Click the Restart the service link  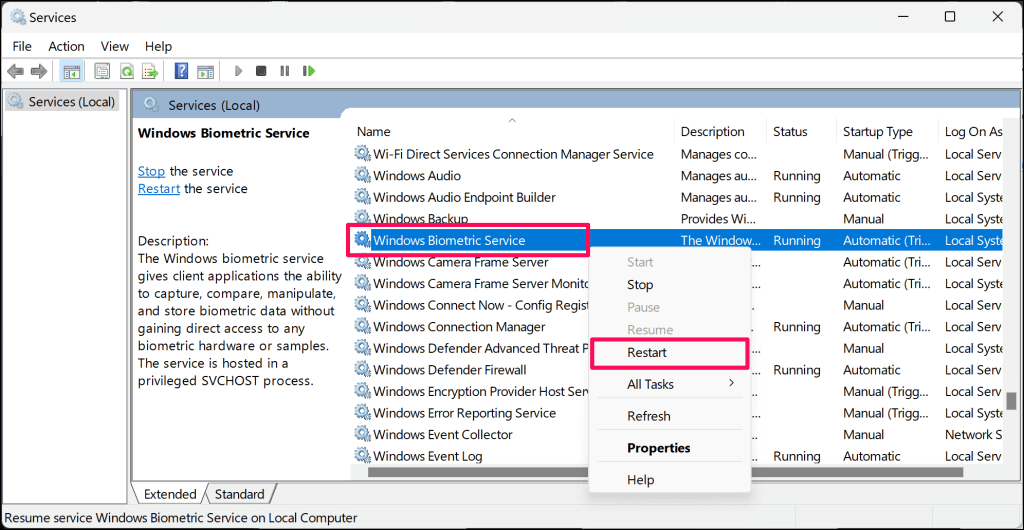click(159, 188)
